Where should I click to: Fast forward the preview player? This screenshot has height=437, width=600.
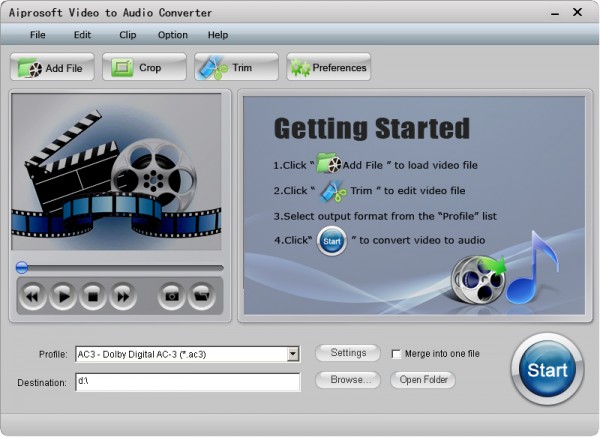[x=123, y=296]
